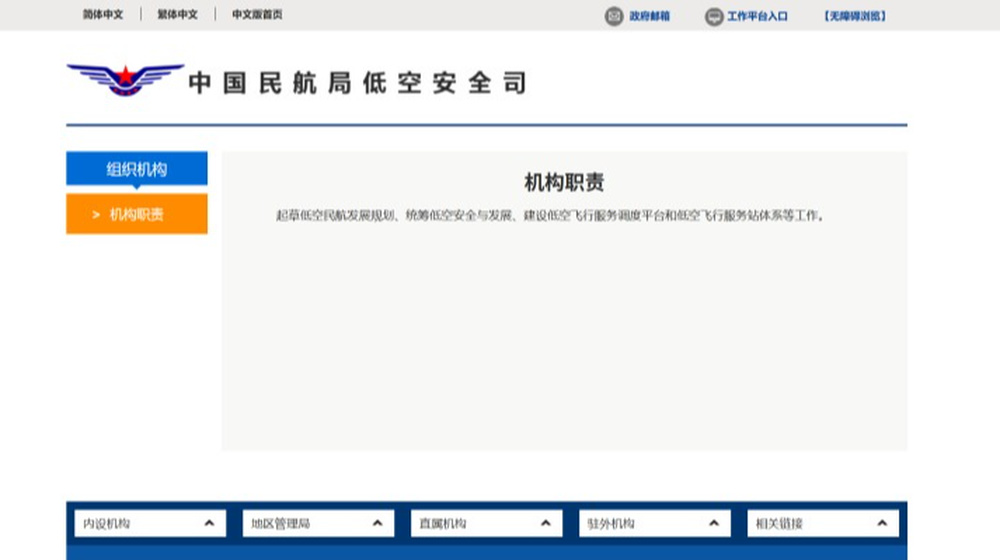Switch to 简体中文 language

[103, 15]
